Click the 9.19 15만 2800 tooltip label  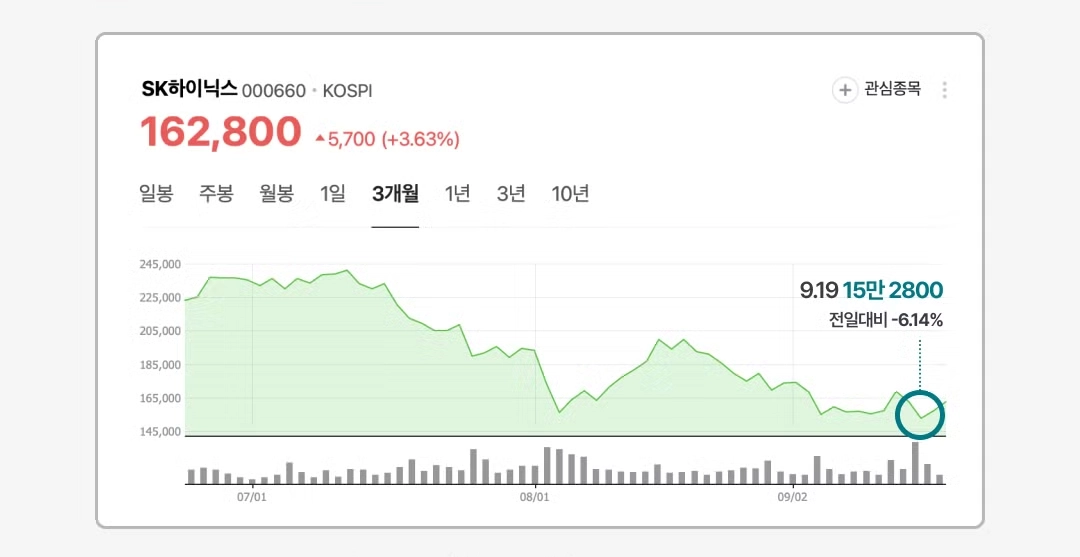point(871,291)
